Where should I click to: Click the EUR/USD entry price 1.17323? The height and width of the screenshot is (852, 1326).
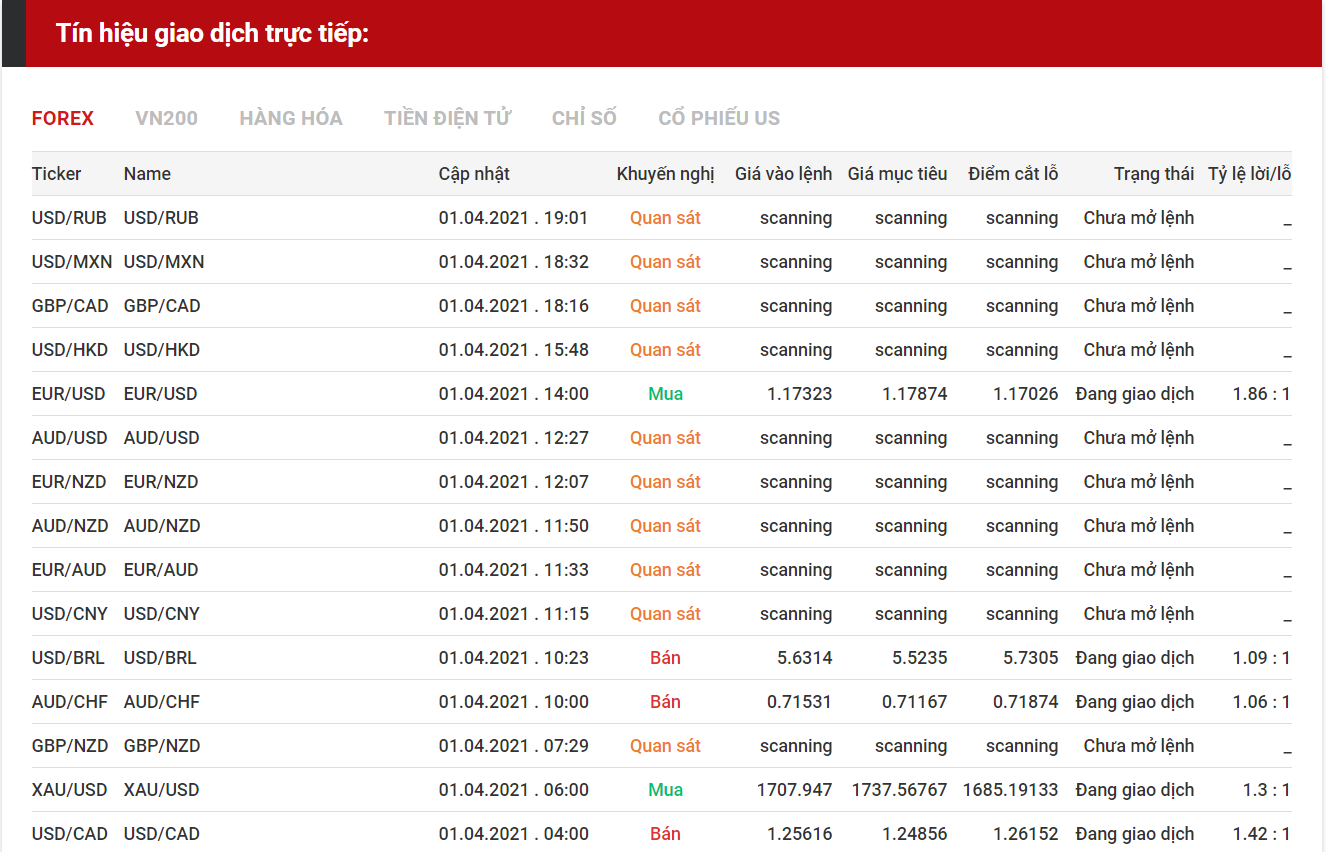(800, 394)
